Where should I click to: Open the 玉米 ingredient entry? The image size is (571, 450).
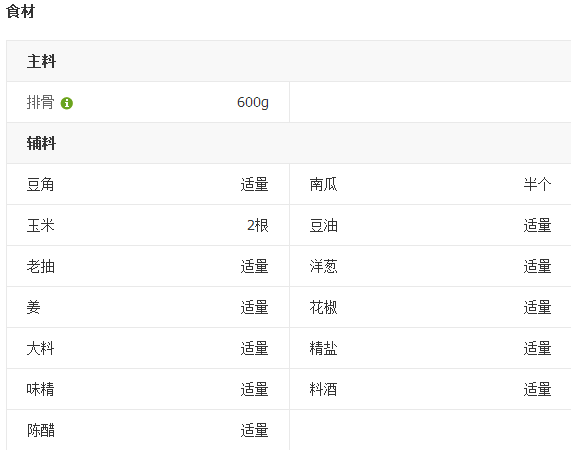coord(40,225)
